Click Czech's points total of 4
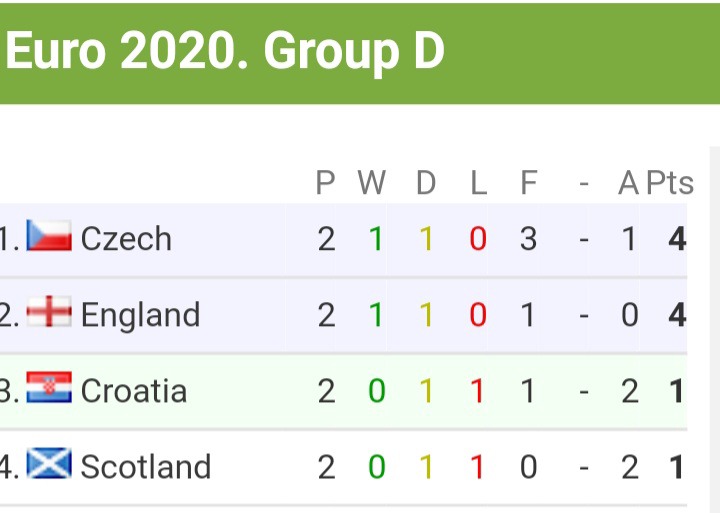This screenshot has height=513, width=720. (x=677, y=239)
